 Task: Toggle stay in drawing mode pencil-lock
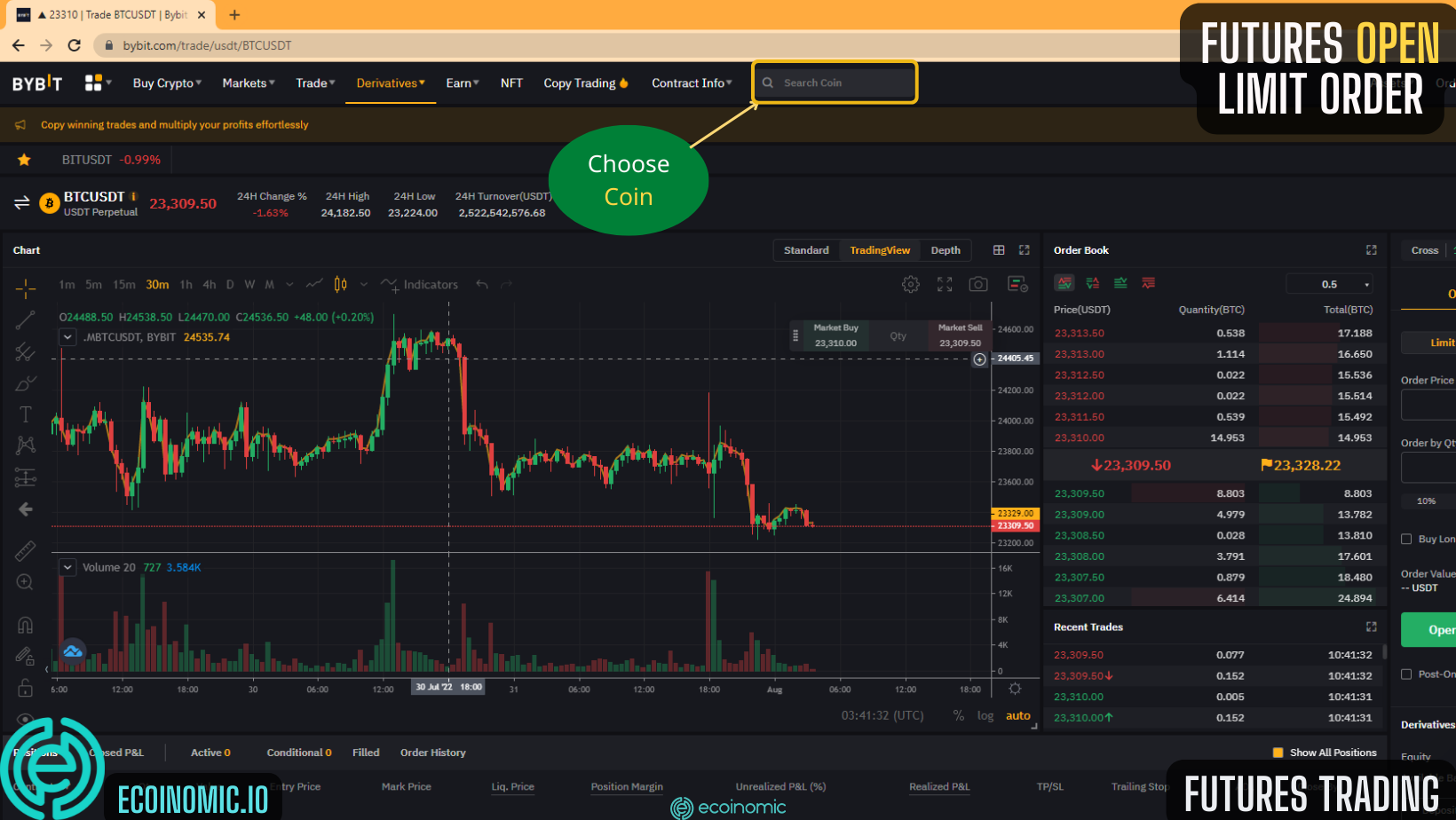point(25,657)
